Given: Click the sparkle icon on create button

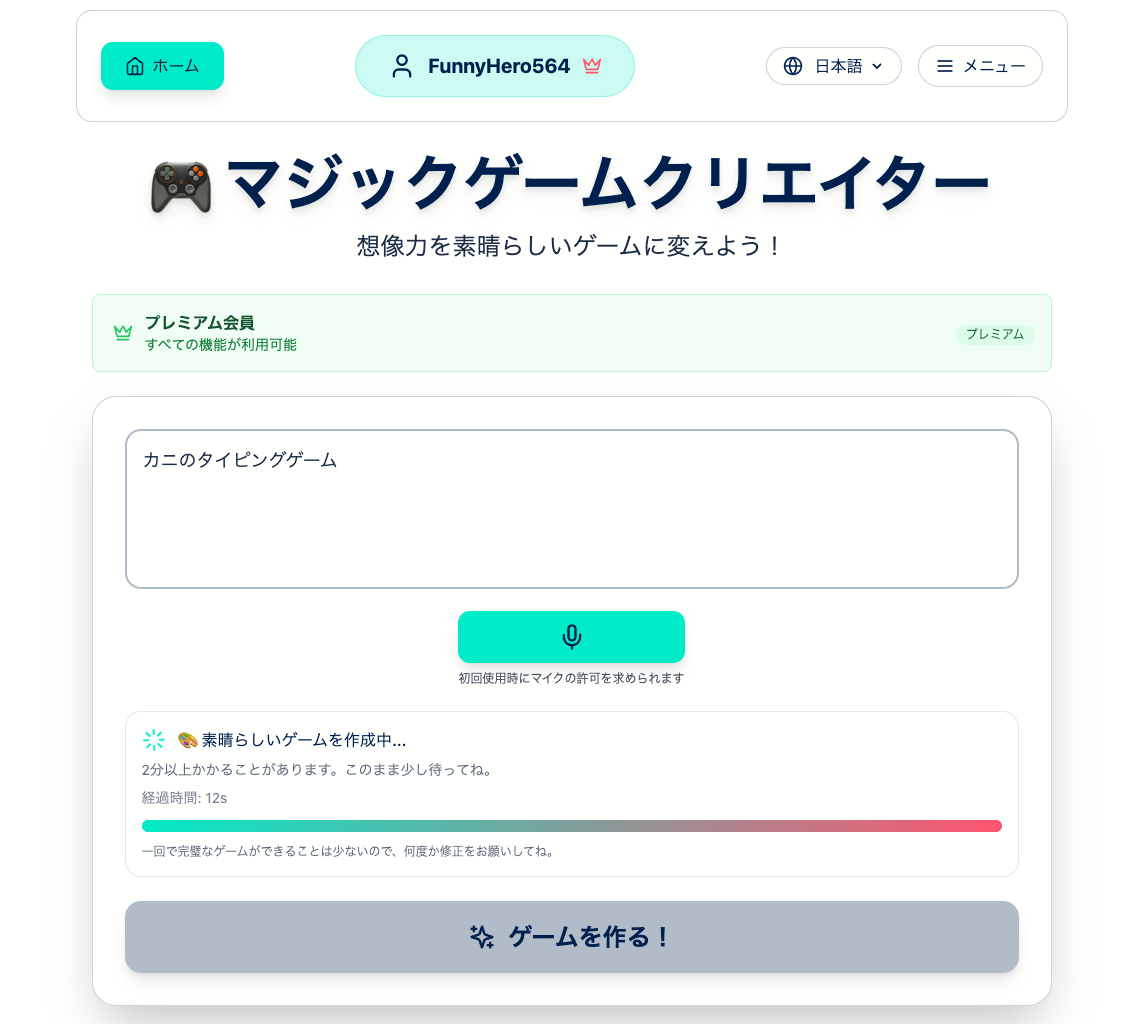Looking at the screenshot, I should click(482, 937).
